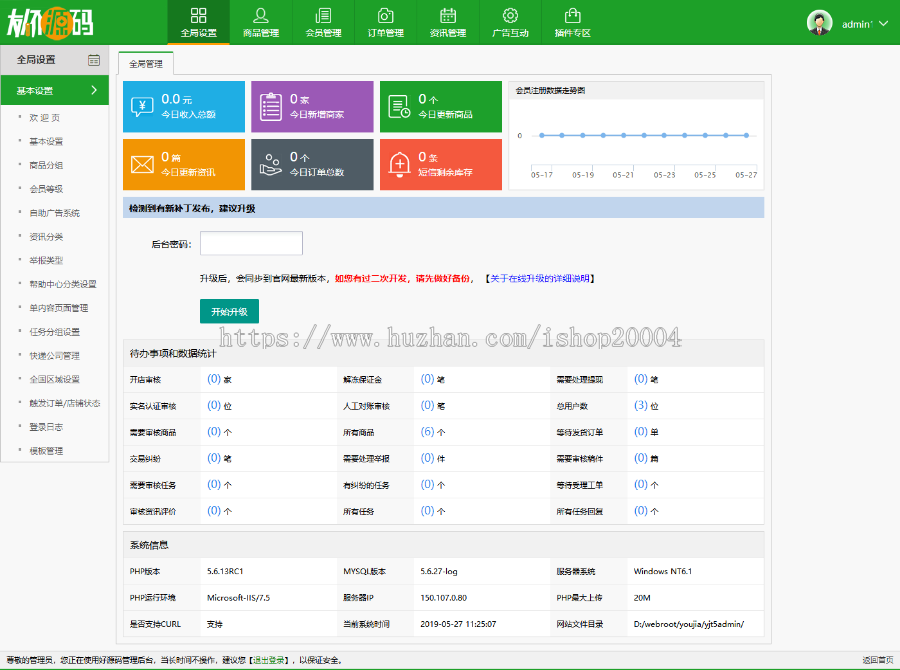Image resolution: width=900 pixels, height=670 pixels.
Task: Open the (0) count for 需要处理举报
Action: coord(428,458)
